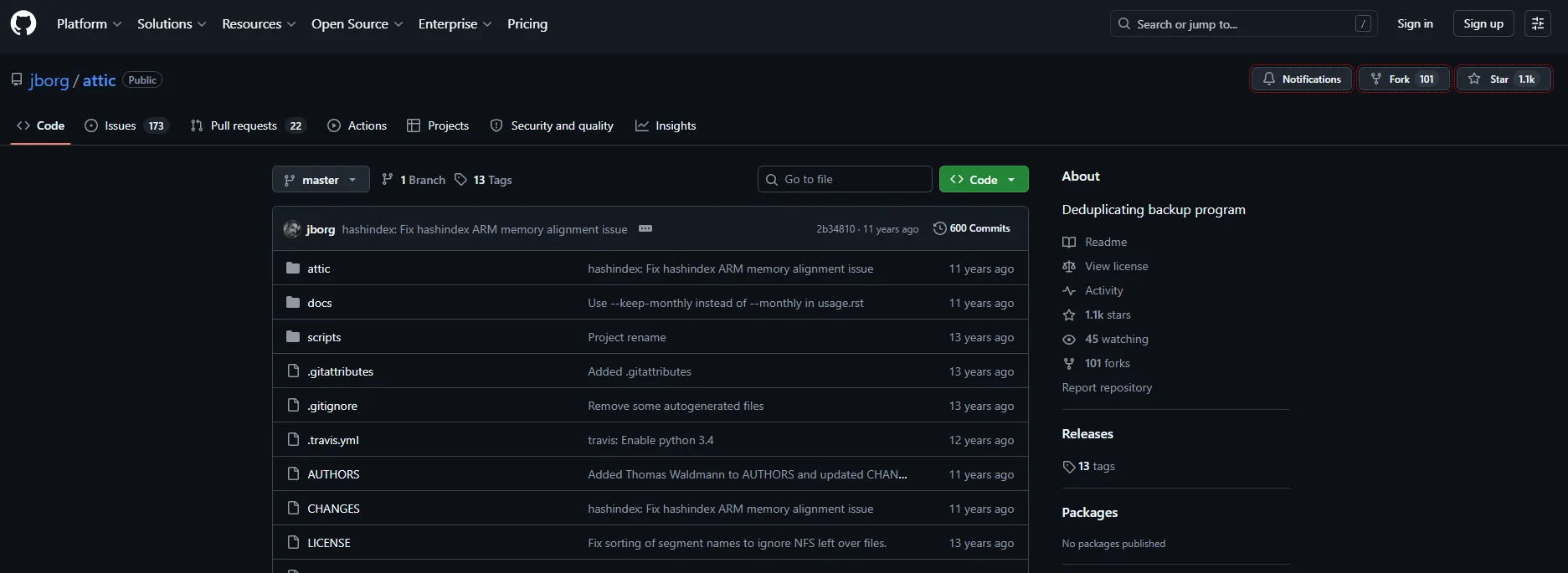Switch to the Issues tab
1568x573 pixels.
click(x=126, y=125)
